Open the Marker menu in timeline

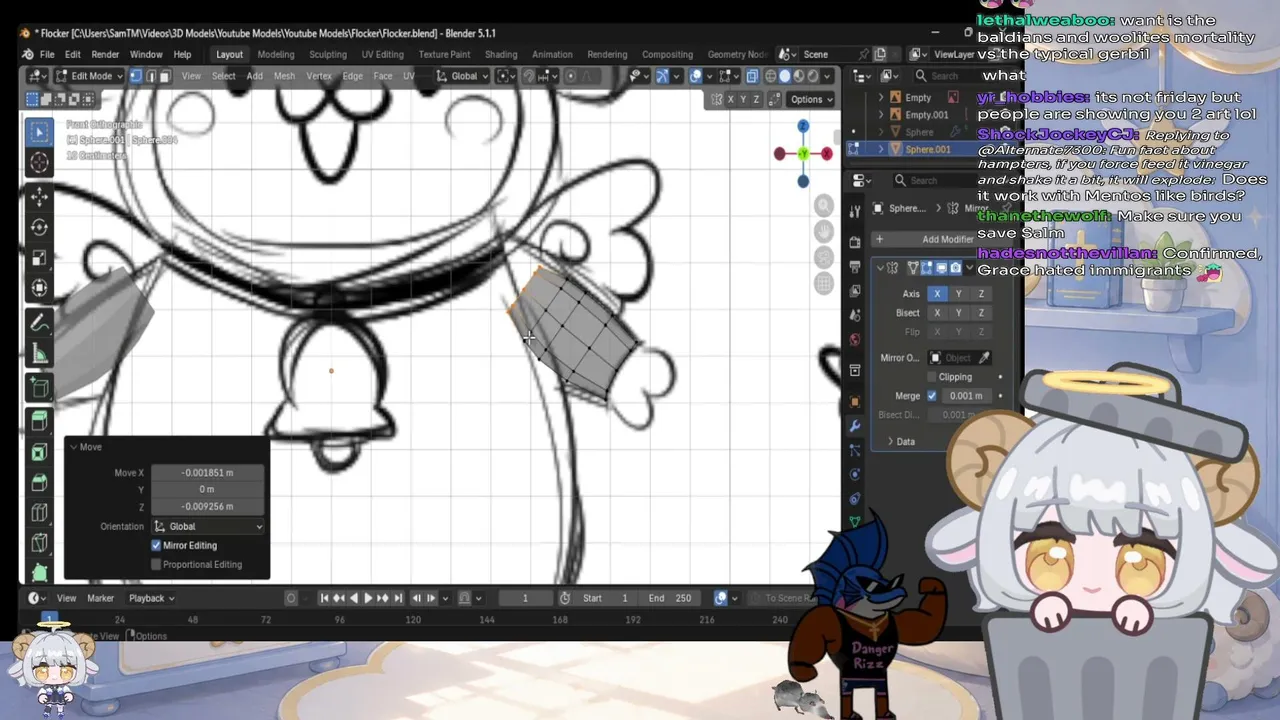pyautogui.click(x=100, y=598)
